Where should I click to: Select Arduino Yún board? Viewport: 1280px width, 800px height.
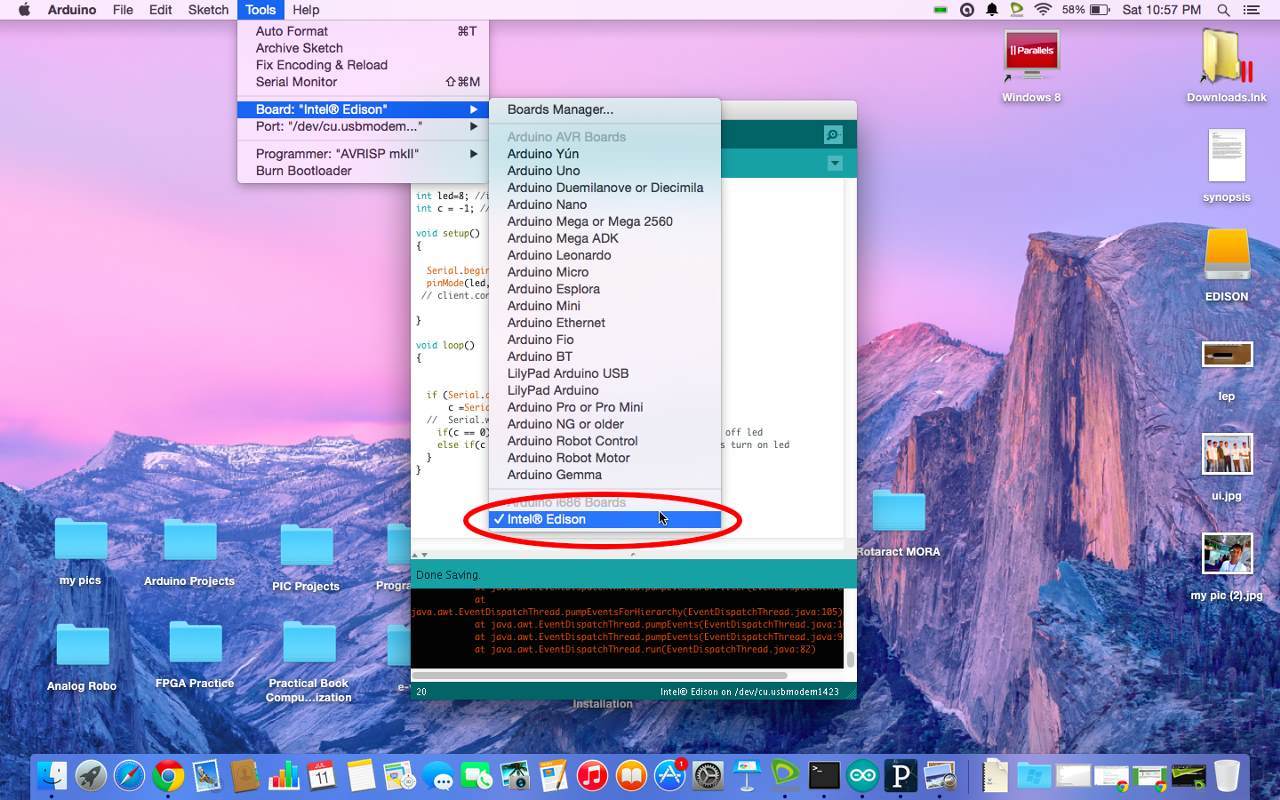[x=605, y=153]
